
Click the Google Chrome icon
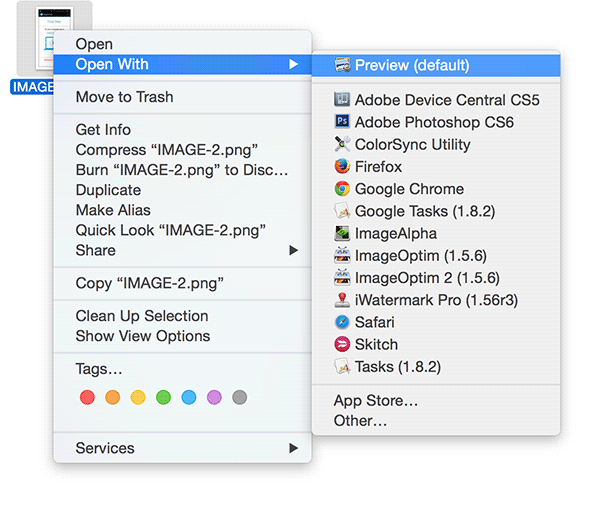[x=342, y=189]
